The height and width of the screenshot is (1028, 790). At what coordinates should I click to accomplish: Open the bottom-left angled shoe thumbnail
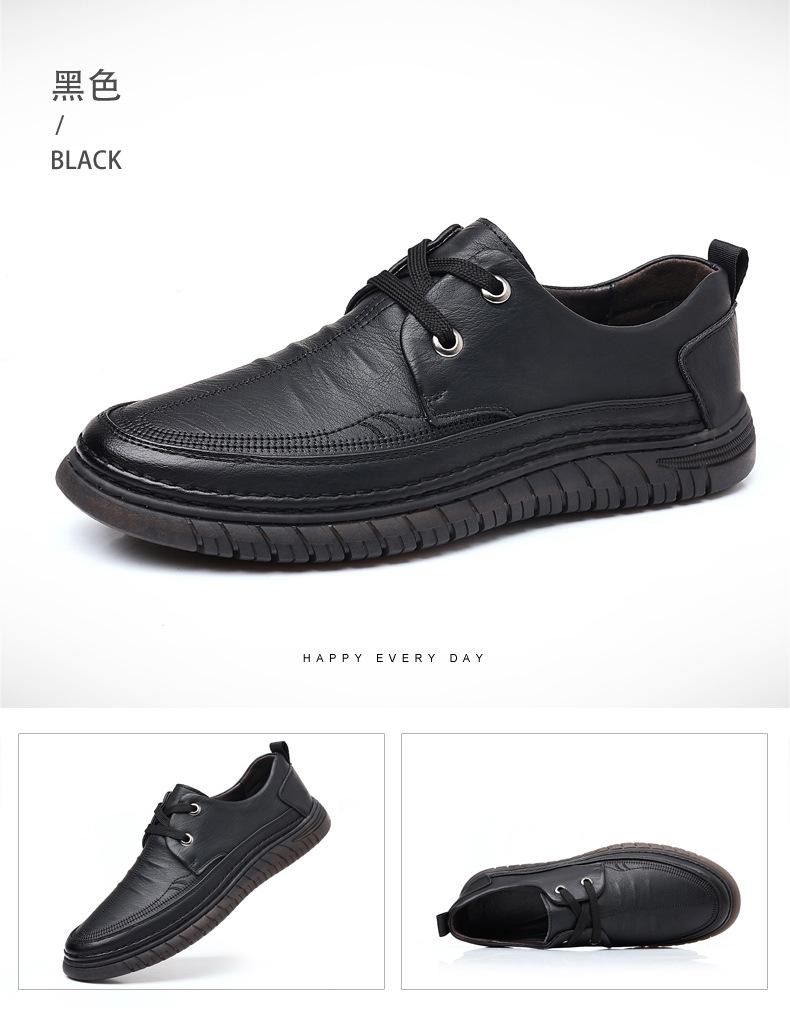[x=201, y=861]
